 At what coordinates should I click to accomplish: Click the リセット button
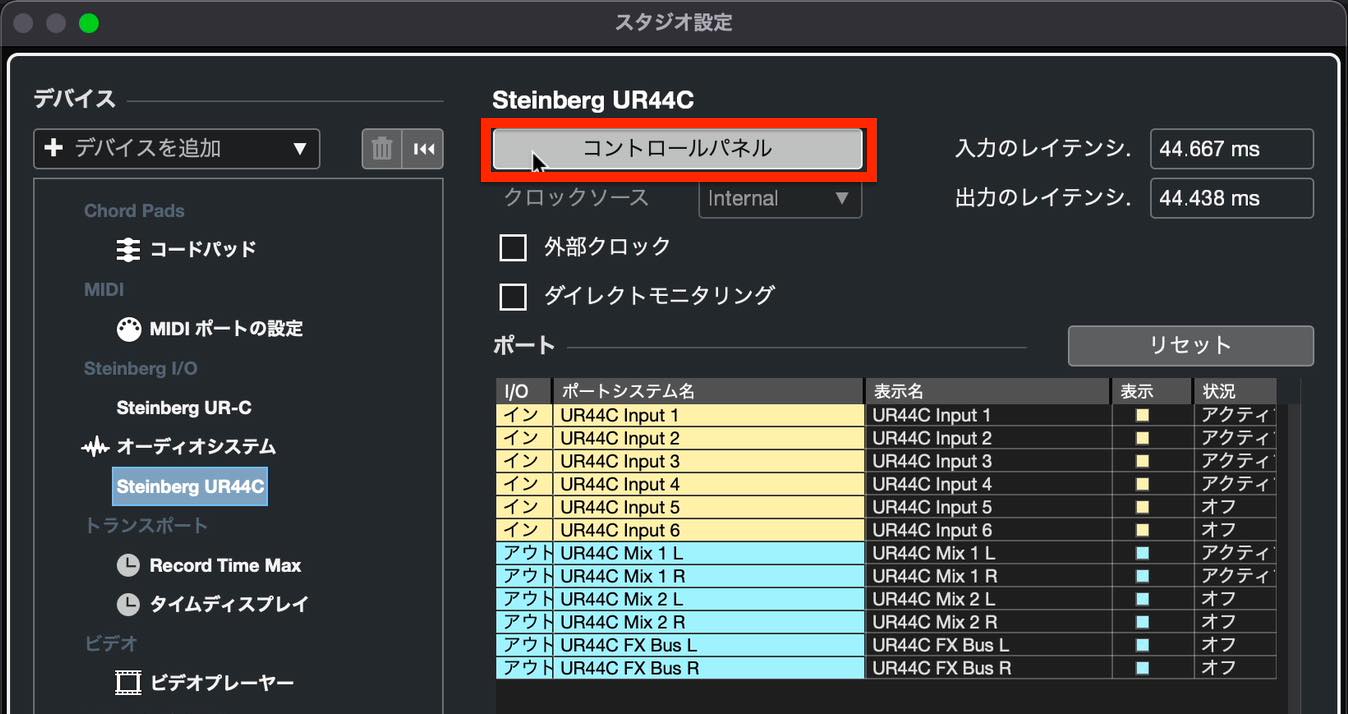(x=1190, y=346)
